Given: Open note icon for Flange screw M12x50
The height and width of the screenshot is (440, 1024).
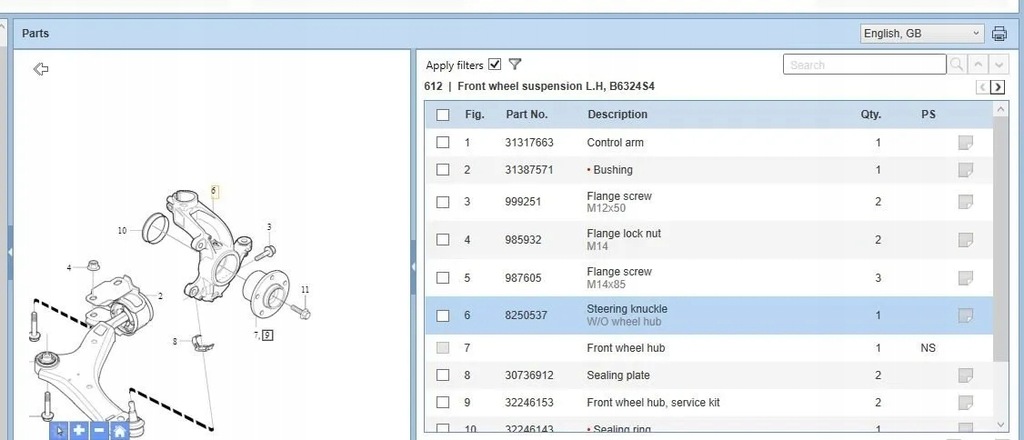Looking at the screenshot, I should (965, 202).
